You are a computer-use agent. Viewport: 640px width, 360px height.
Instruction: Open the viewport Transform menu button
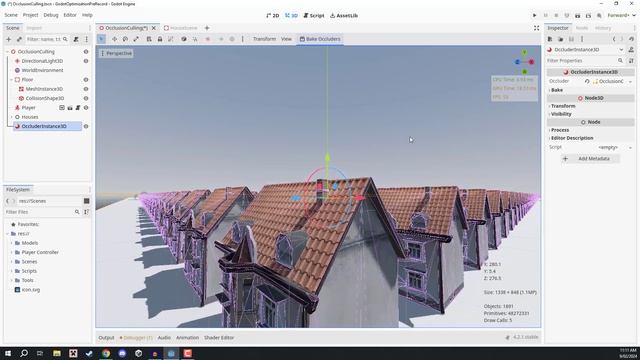[264, 39]
